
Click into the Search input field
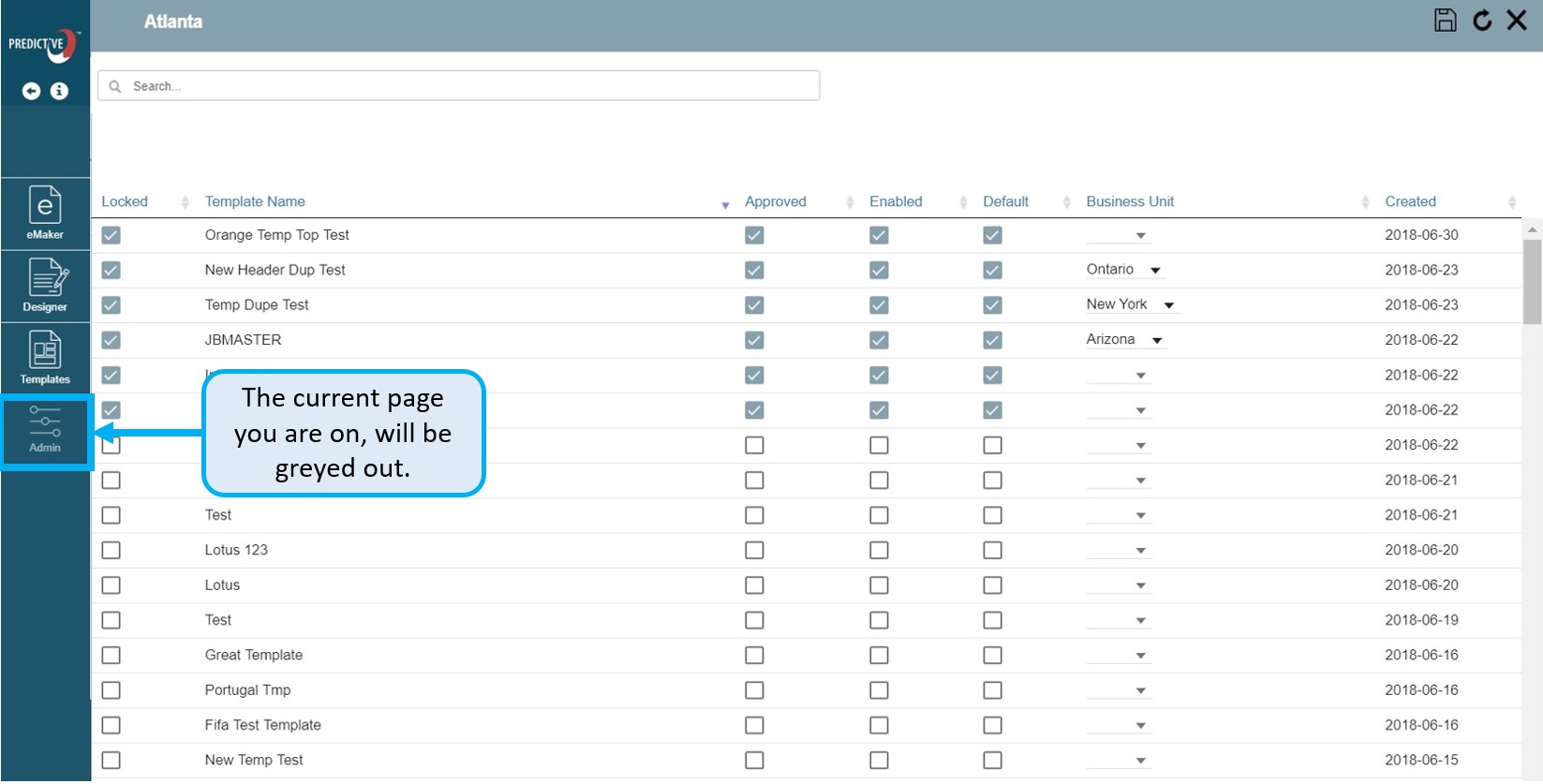coord(459,86)
